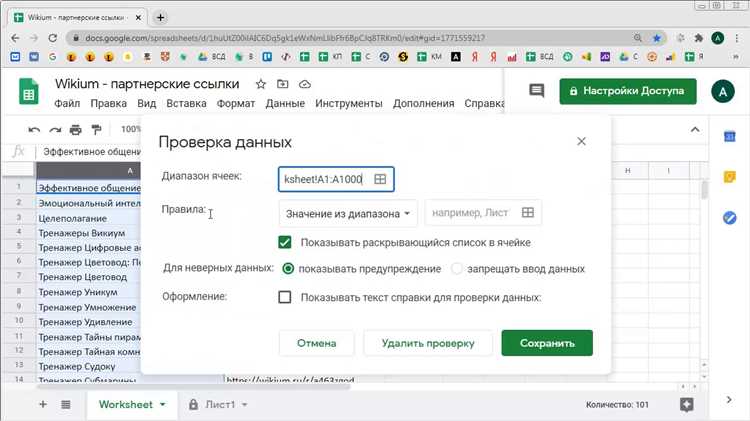Open Значение из диапазона criteria dropdown
Screen dimensions: 750x421
click(348, 213)
